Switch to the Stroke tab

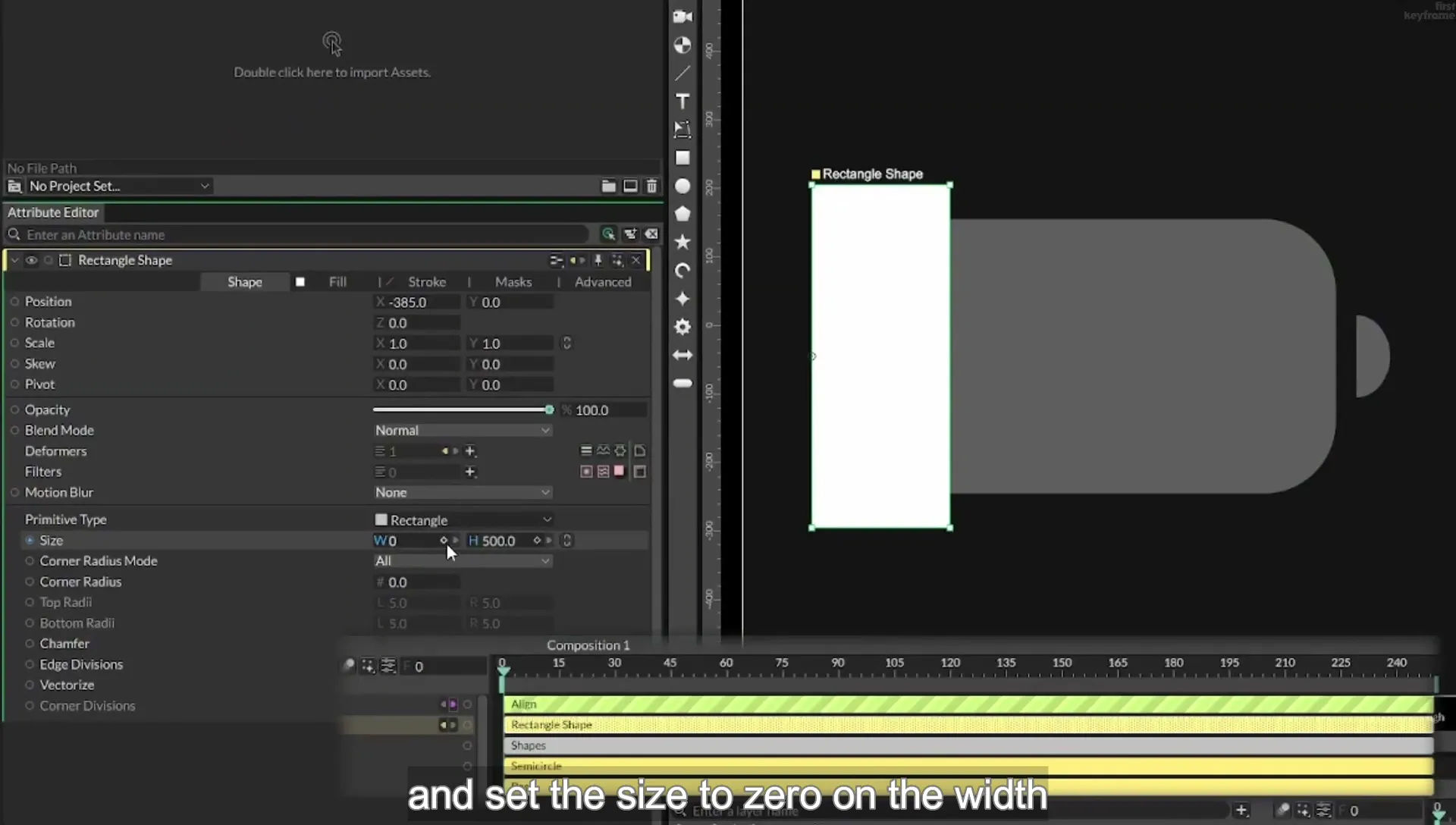(x=427, y=282)
